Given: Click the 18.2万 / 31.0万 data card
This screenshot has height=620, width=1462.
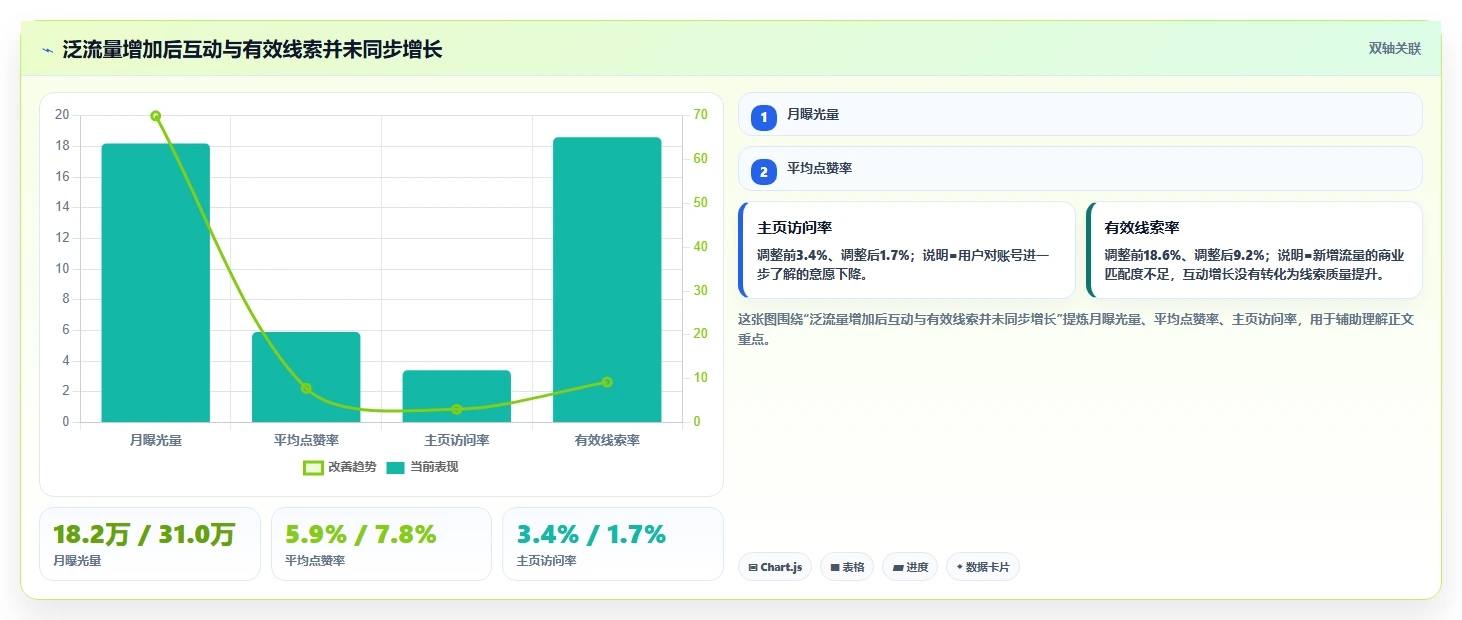Looking at the screenshot, I should [x=150, y=544].
